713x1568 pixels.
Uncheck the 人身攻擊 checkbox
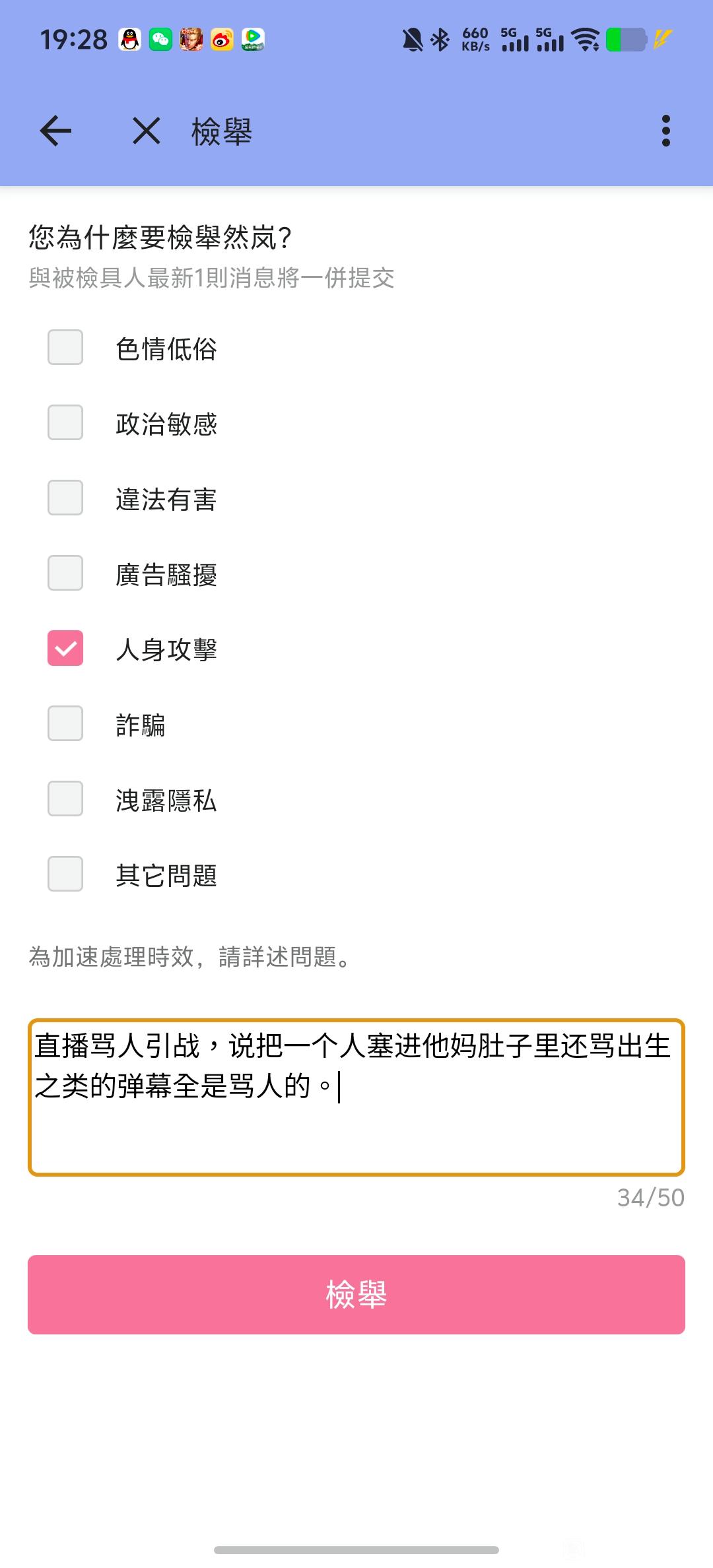[65, 649]
